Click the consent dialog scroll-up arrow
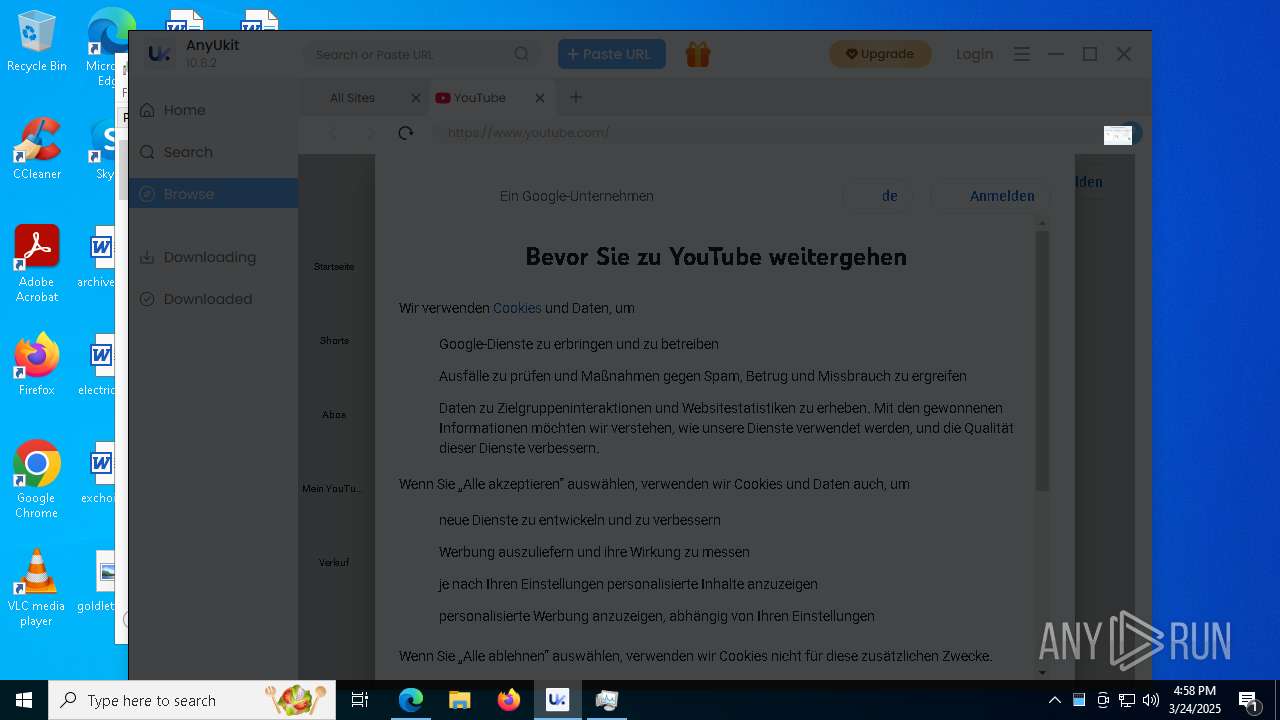Screen dimensions: 1280x720 (1042, 223)
